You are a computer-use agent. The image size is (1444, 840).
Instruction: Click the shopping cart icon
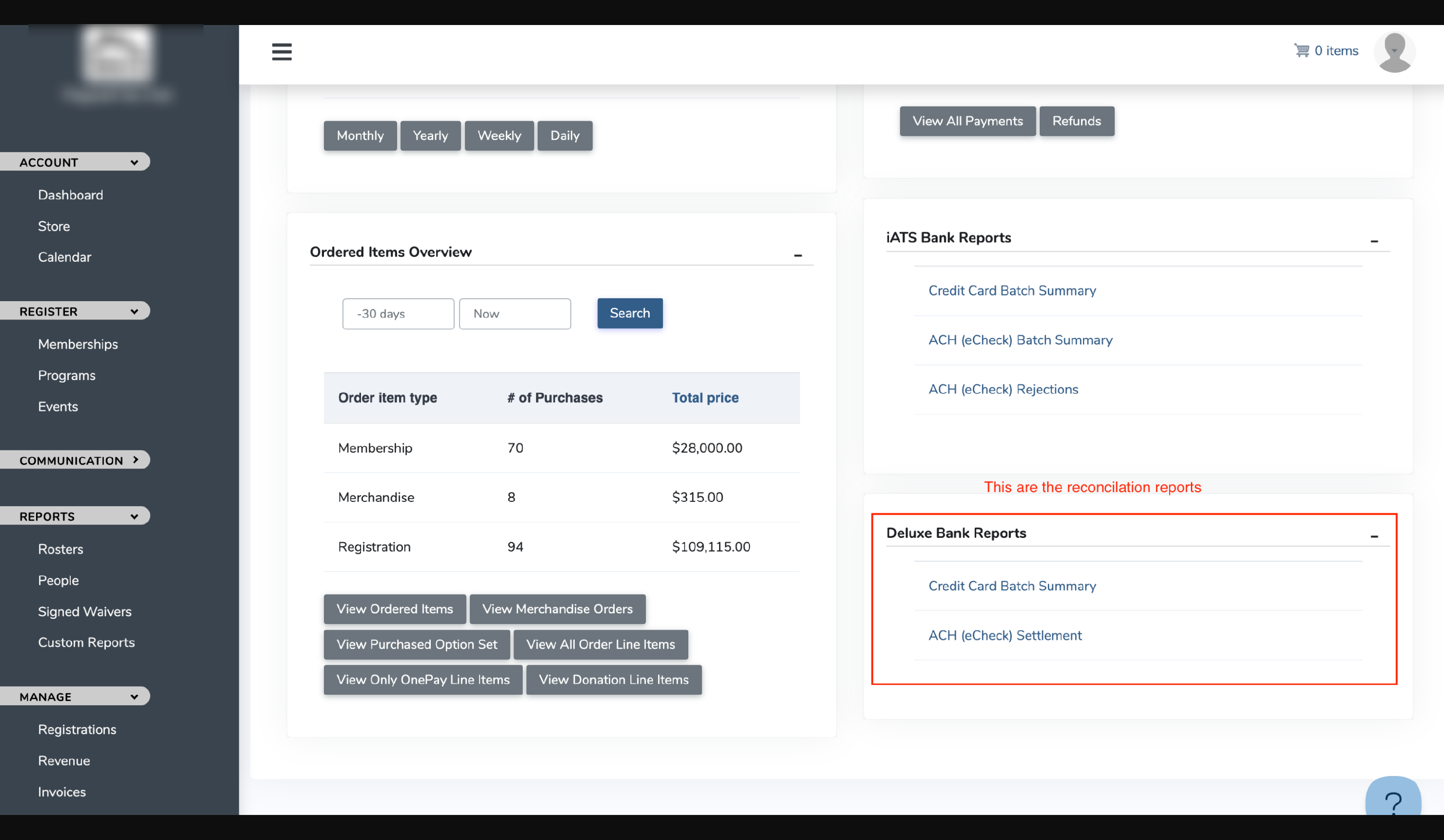[x=1302, y=51]
